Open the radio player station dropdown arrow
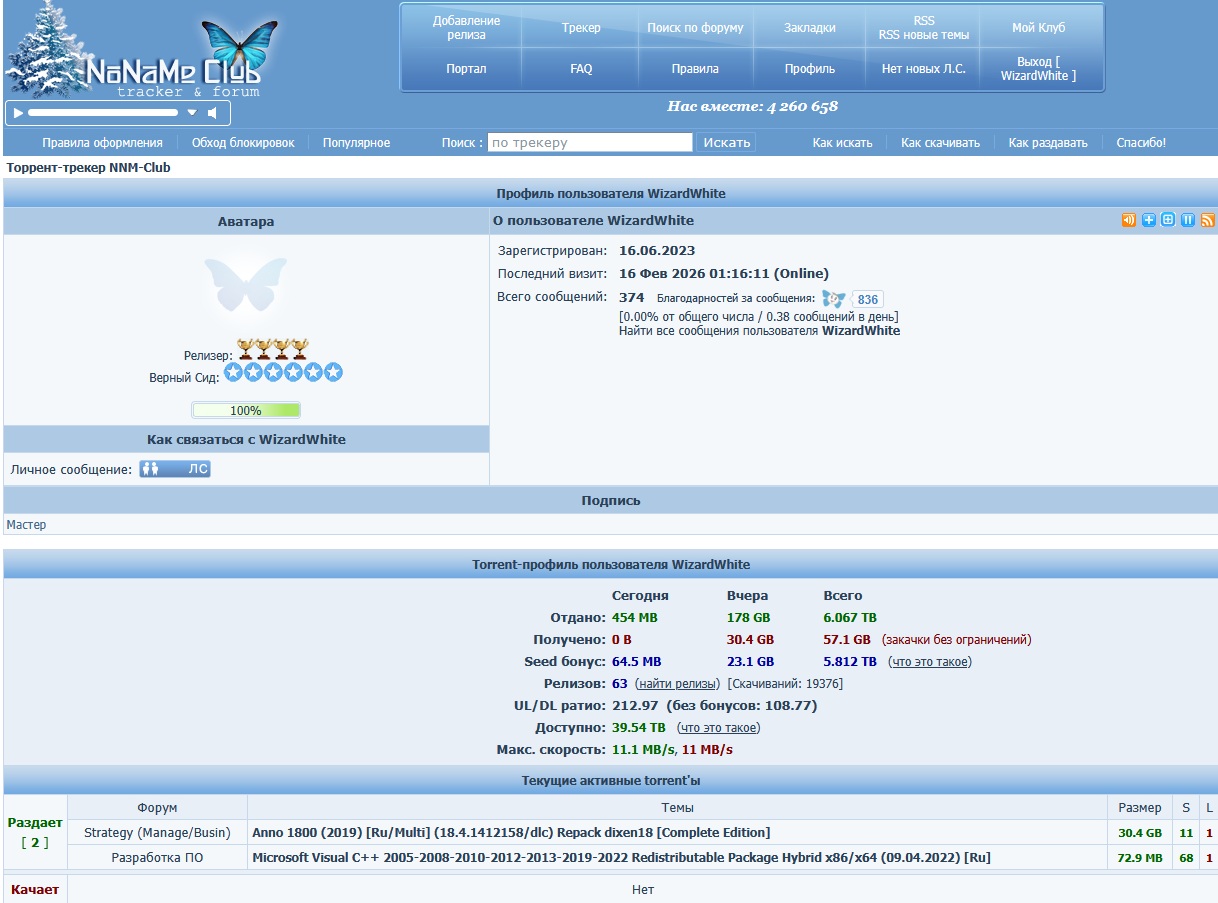The image size is (1218, 903). (192, 113)
